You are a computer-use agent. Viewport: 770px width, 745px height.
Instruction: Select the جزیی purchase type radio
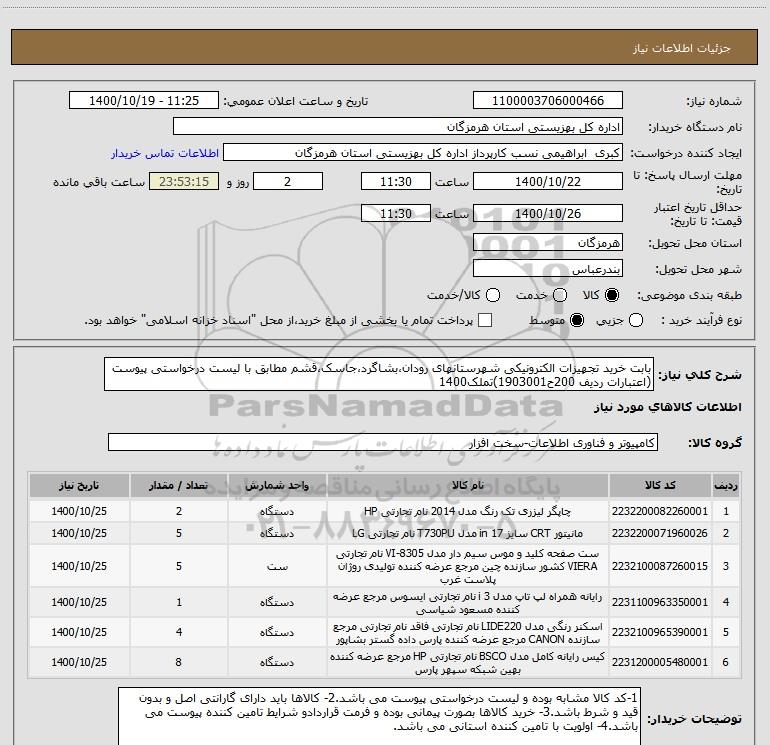pos(636,320)
